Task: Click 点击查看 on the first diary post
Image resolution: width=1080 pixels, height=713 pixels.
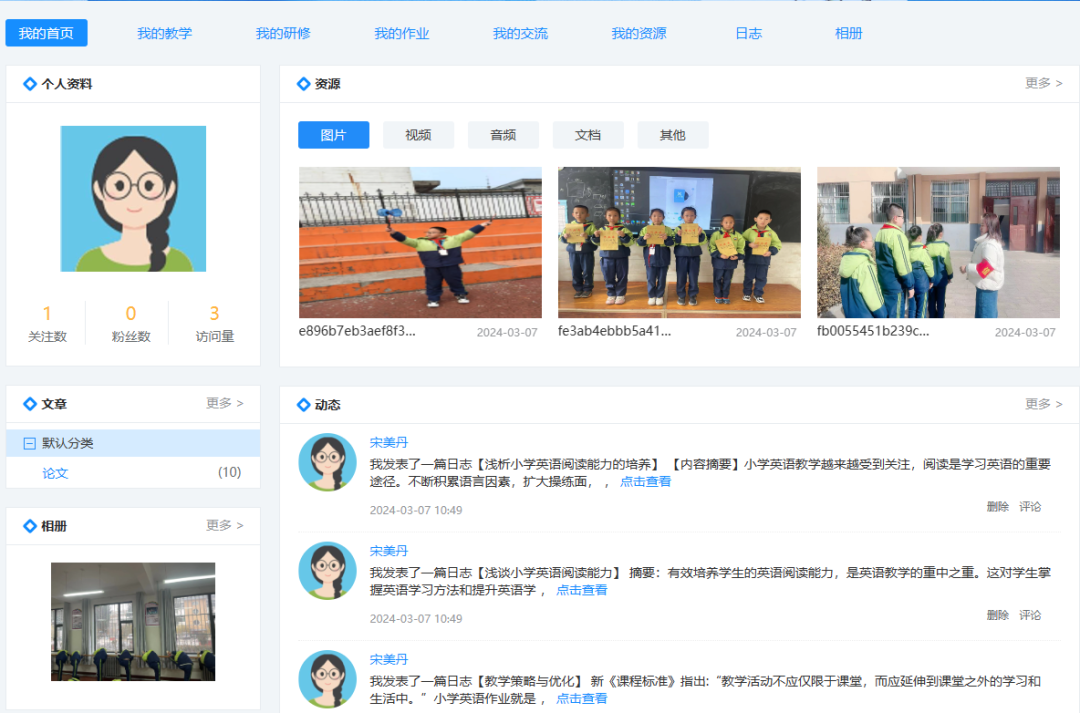Action: (645, 481)
